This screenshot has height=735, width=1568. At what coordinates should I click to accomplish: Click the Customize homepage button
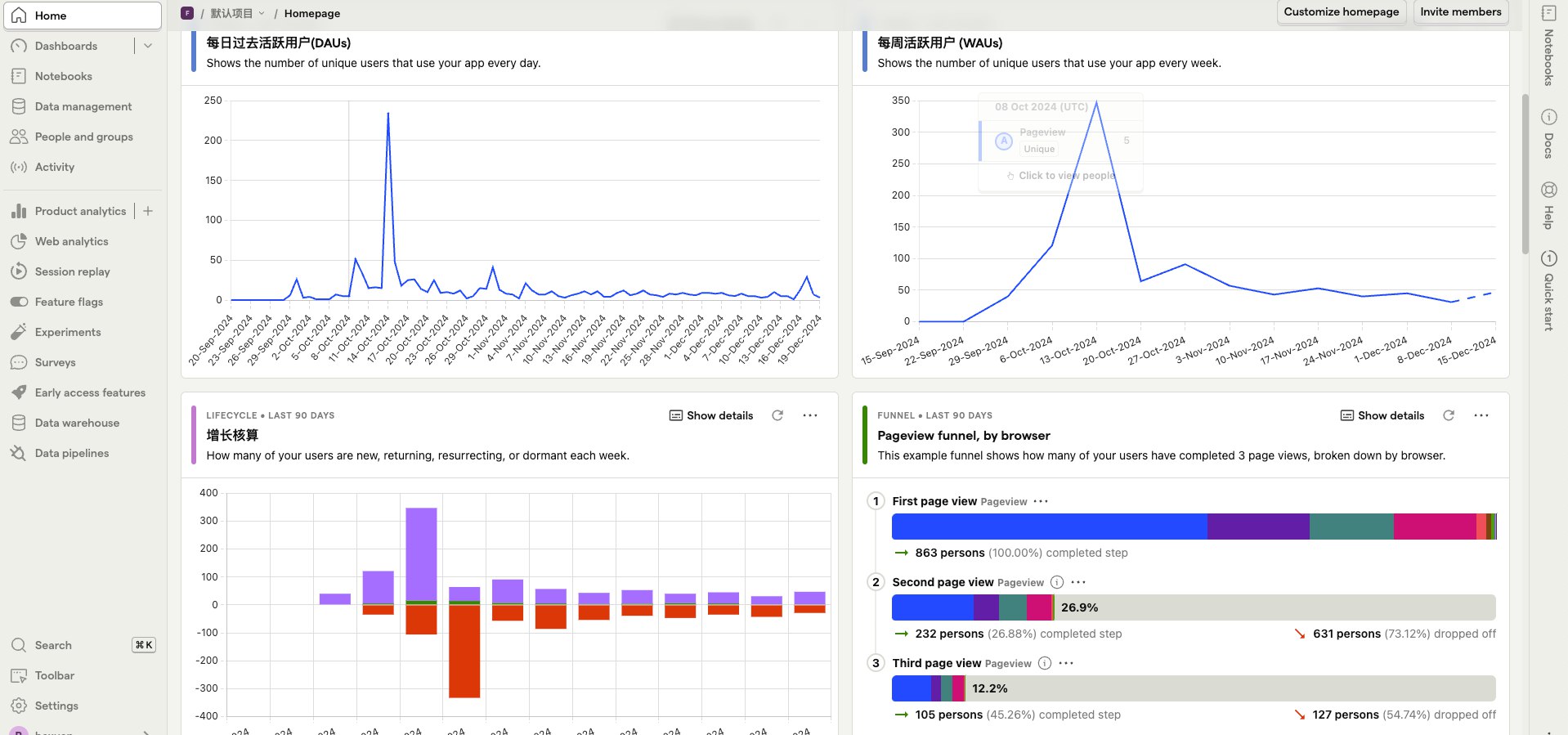click(x=1341, y=12)
